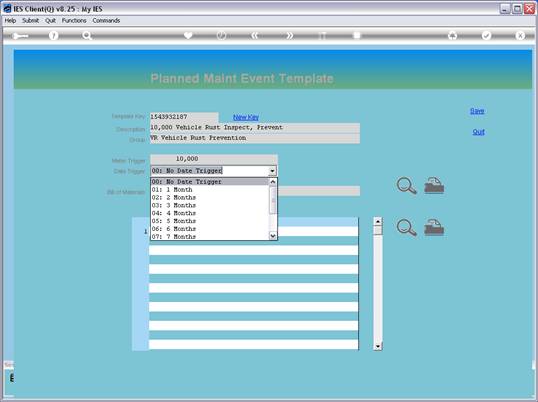Click the Quit link on the right
The height and width of the screenshot is (402, 538).
point(478,132)
